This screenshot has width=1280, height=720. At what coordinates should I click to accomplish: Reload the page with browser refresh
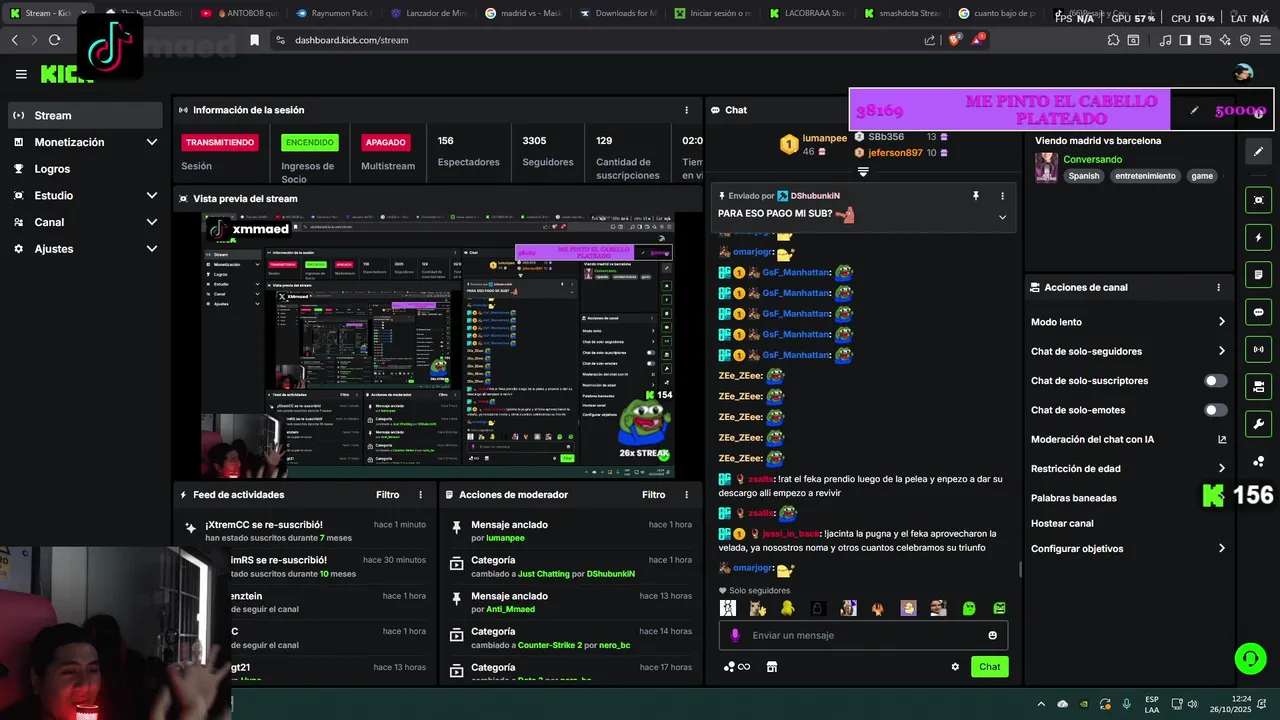click(x=54, y=40)
